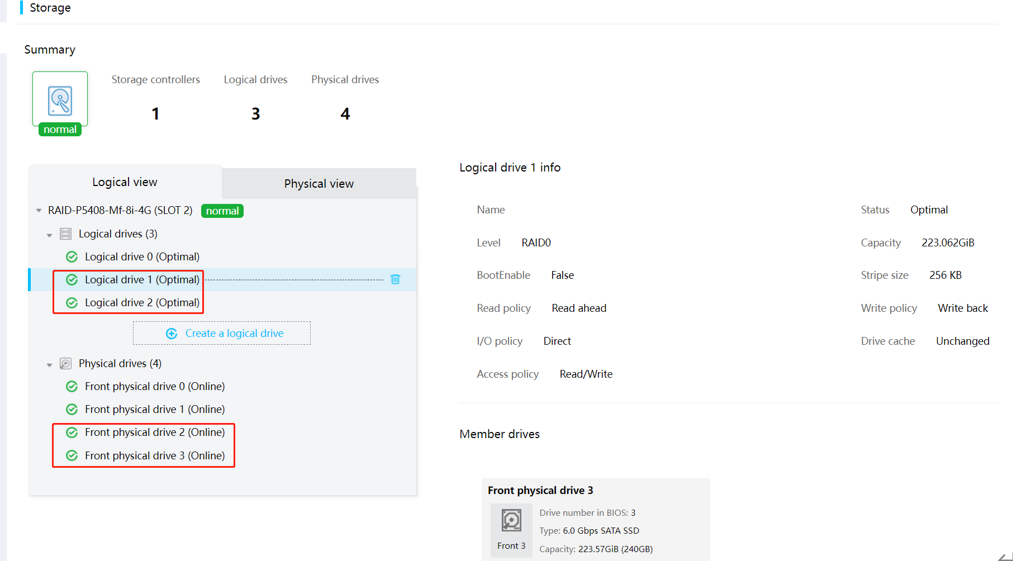Screen dimensions: 1013x561
Task: Click status check icon of Logical drive 2
Action: [x=72, y=302]
